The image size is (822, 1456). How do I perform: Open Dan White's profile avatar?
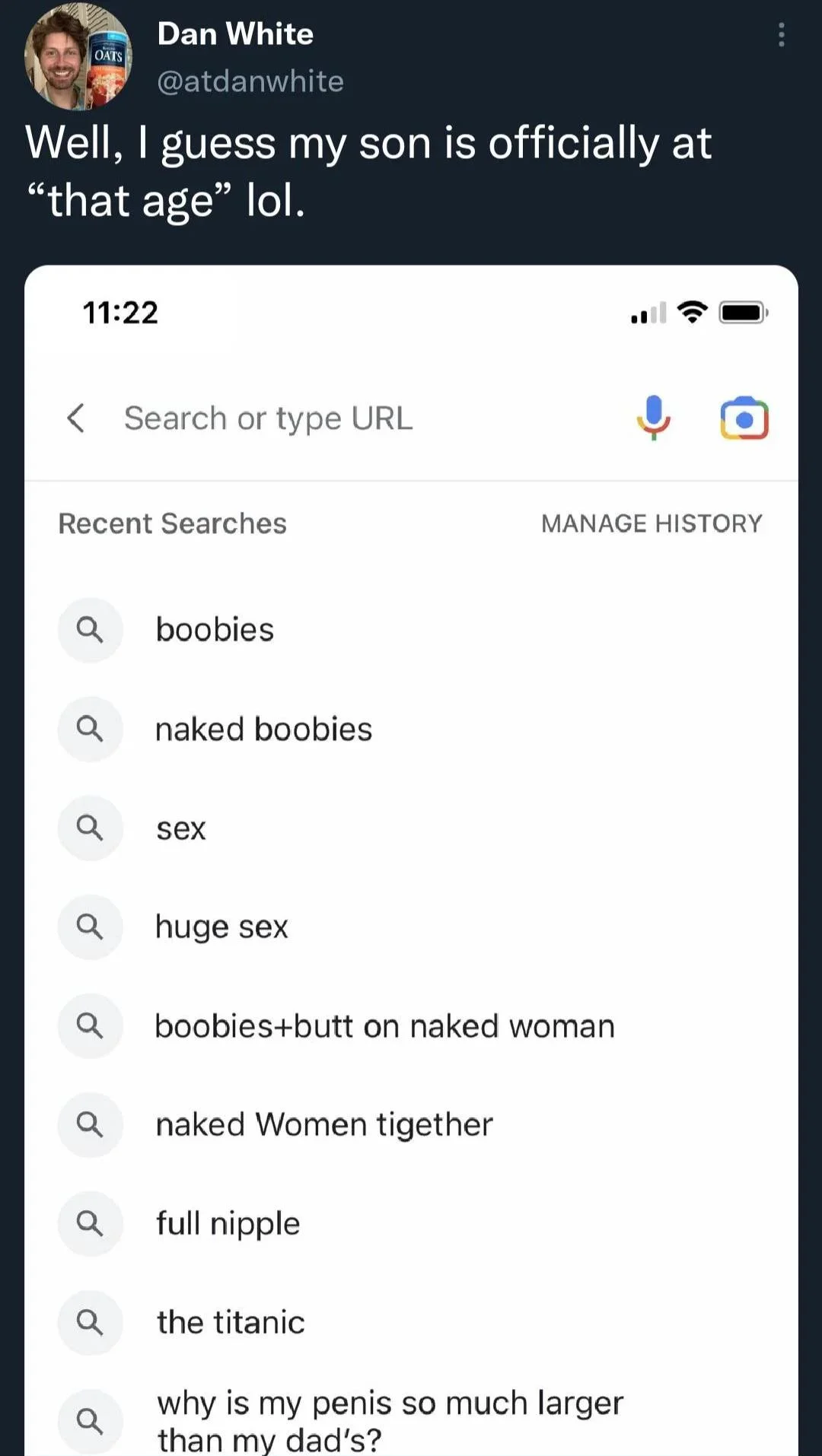tap(78, 56)
